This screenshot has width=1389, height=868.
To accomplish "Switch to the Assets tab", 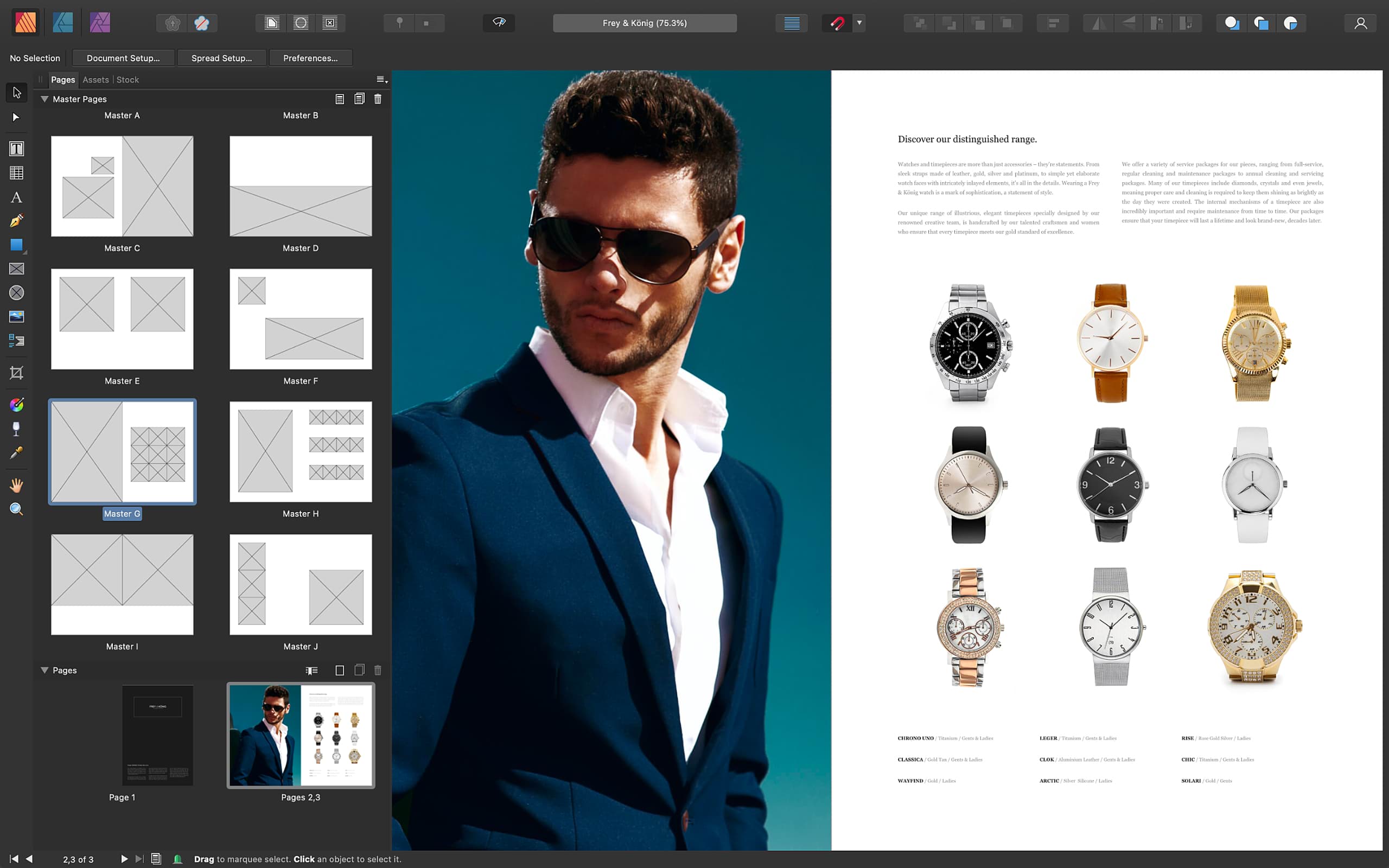I will pos(95,80).
